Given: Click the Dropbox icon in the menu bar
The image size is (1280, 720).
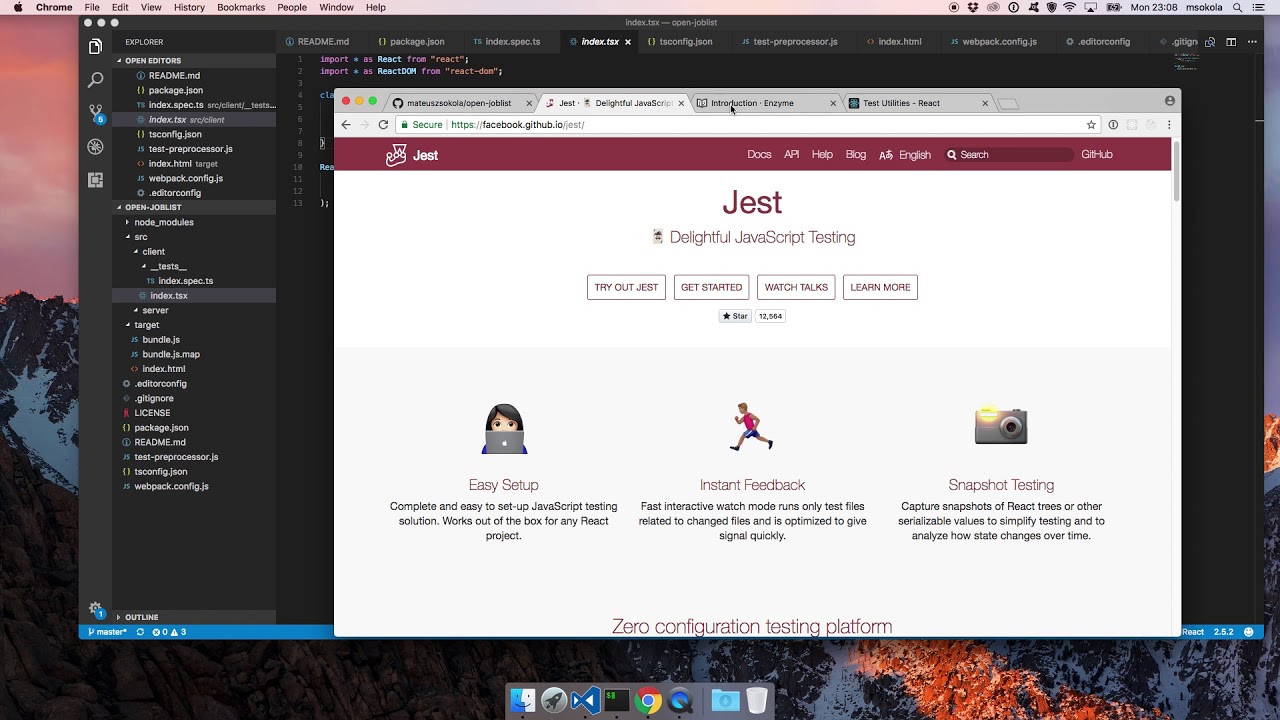Looking at the screenshot, I should pos(973,7).
